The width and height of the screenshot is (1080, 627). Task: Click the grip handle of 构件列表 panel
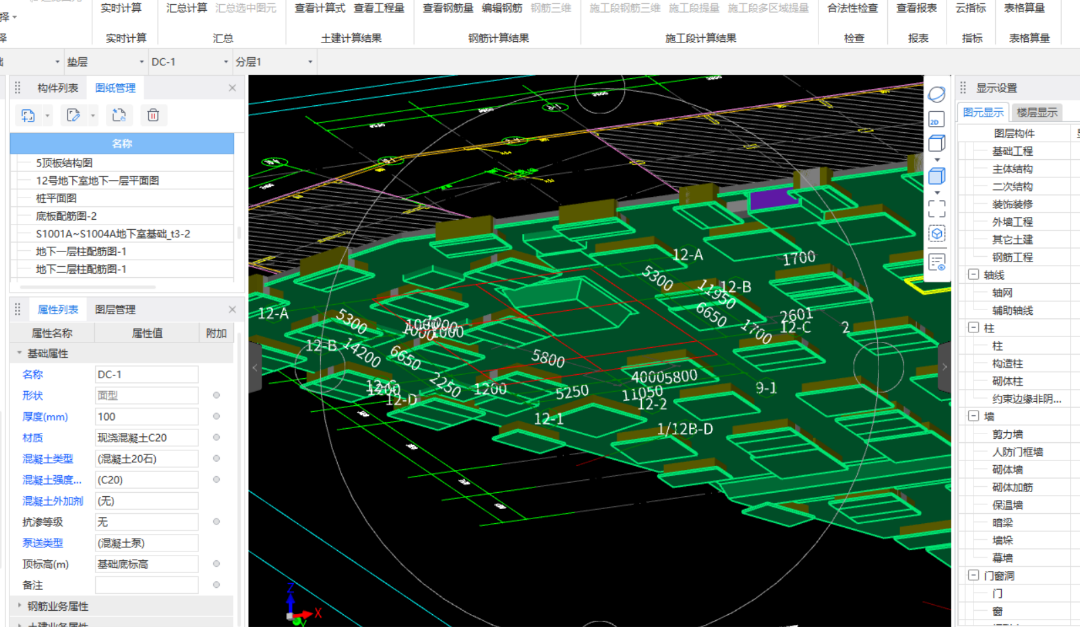[x=18, y=88]
